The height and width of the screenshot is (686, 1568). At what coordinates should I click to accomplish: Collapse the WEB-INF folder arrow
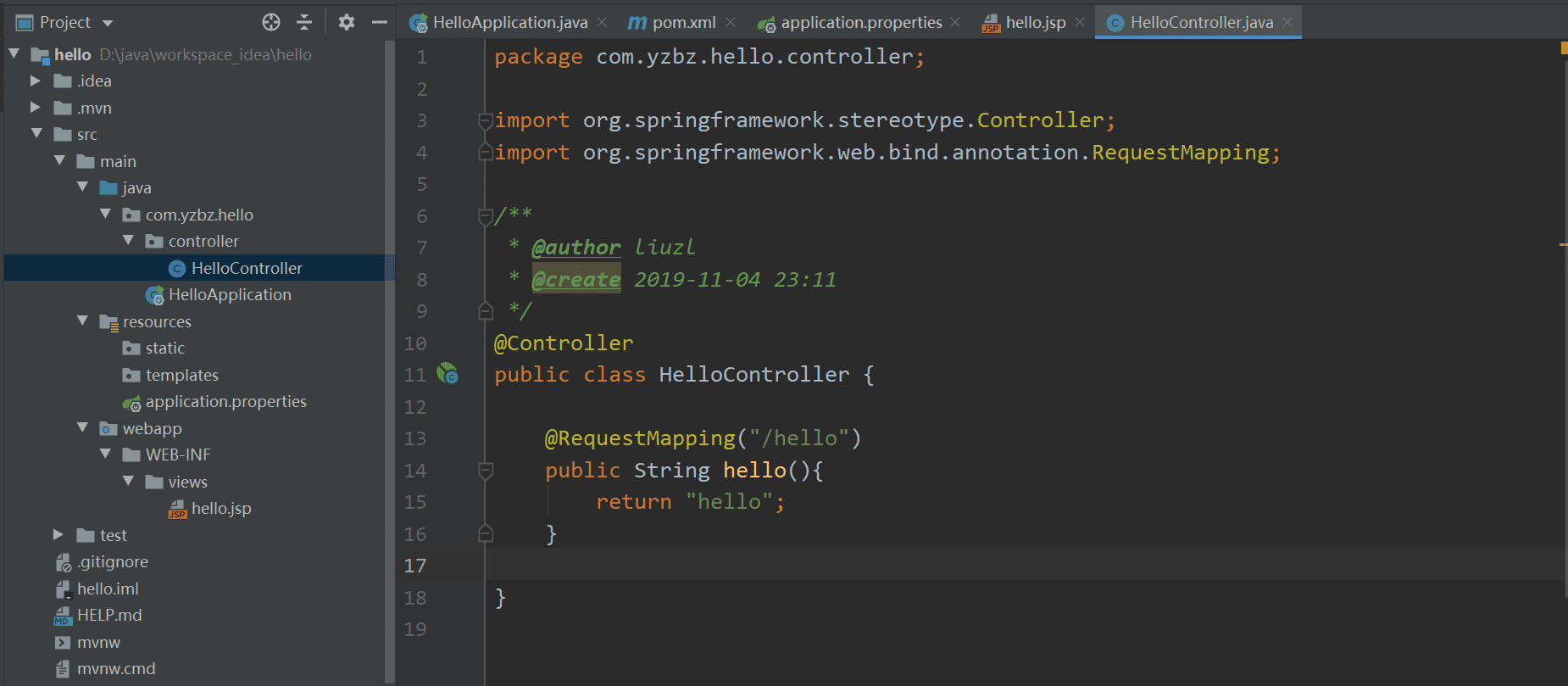pos(105,454)
